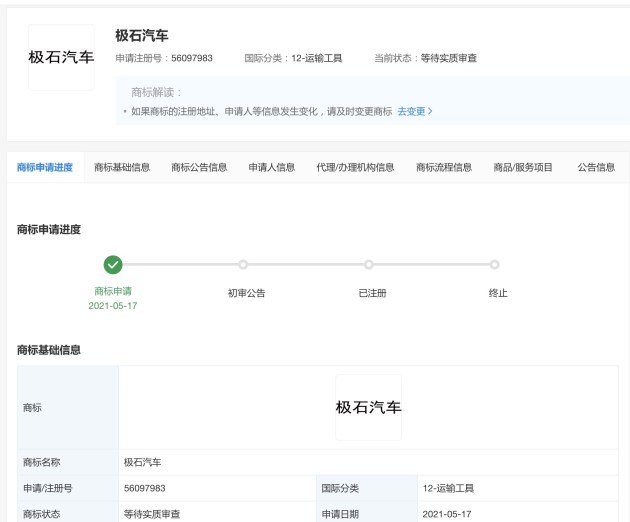Click the 商标申请进度 section heading

click(49, 229)
